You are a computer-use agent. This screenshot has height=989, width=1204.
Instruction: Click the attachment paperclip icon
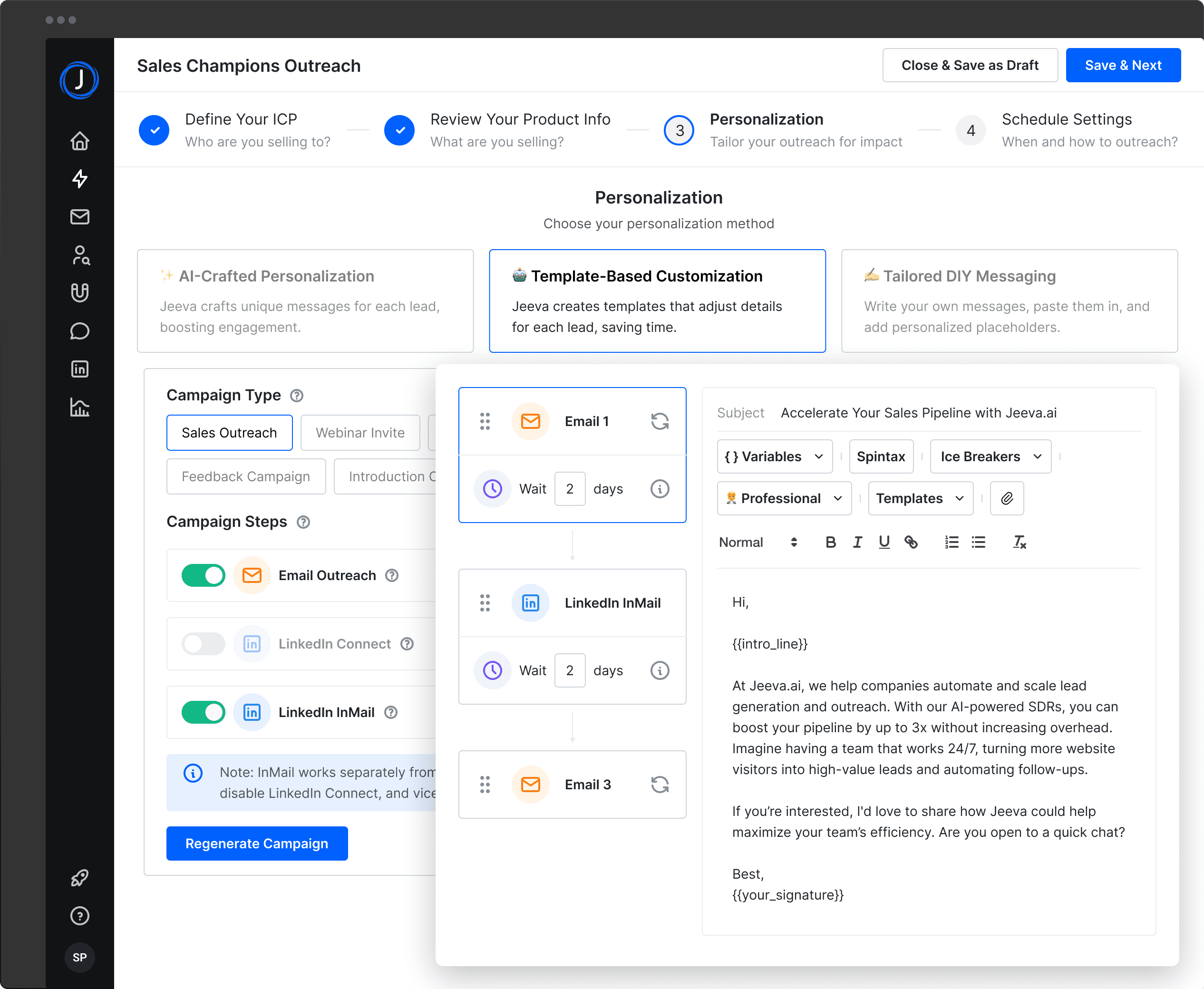pos(1007,498)
